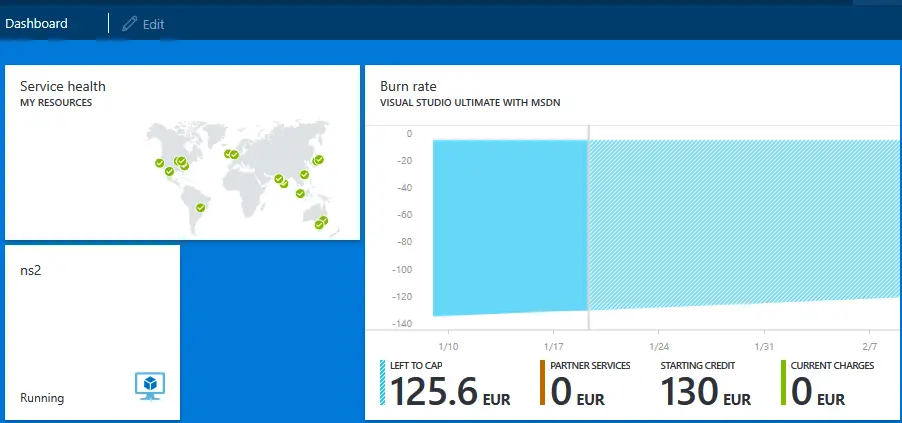The image size is (902, 423).
Task: Click the STARTING CREDIT label
Action: 697,365
